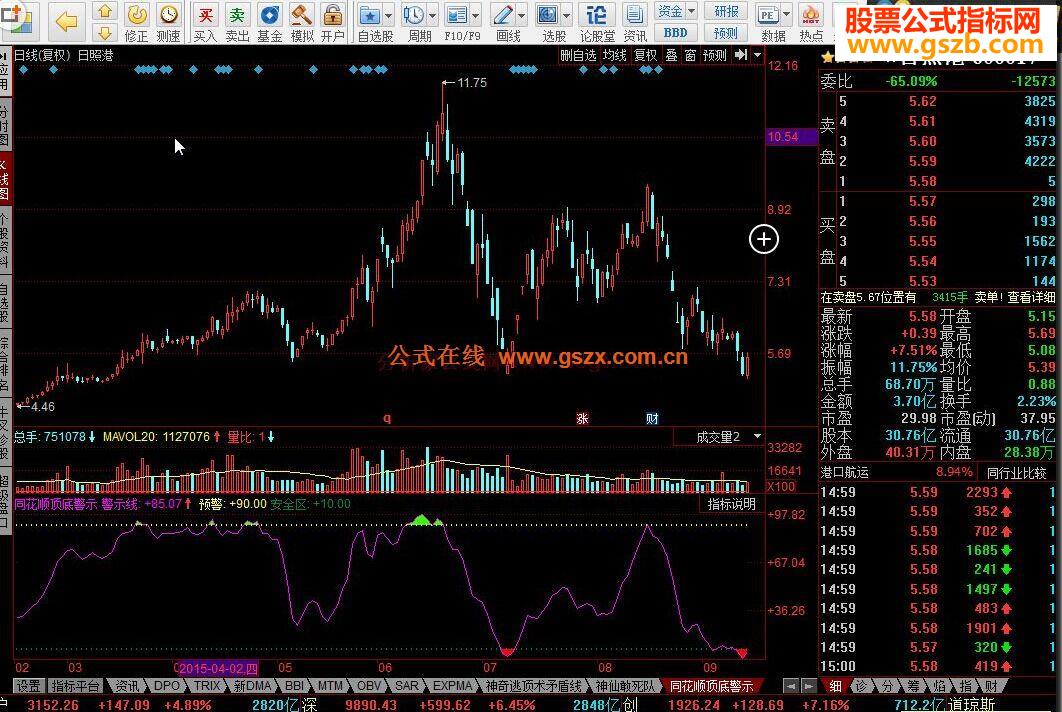Screen dimensions: 1062x712
Task: Switch to 分时图 intraday view in sidebar
Action: point(5,126)
